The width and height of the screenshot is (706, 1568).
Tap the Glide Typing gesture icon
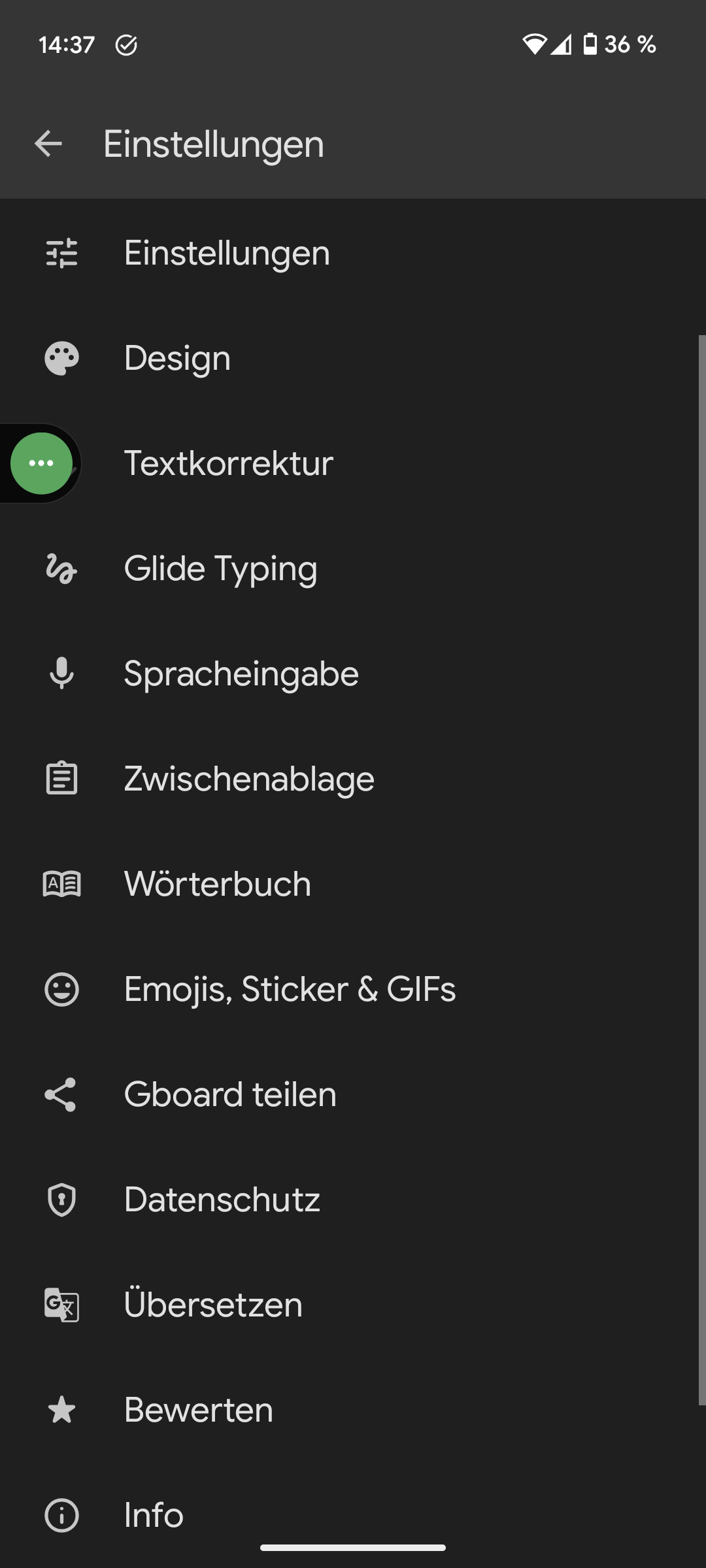point(61,568)
